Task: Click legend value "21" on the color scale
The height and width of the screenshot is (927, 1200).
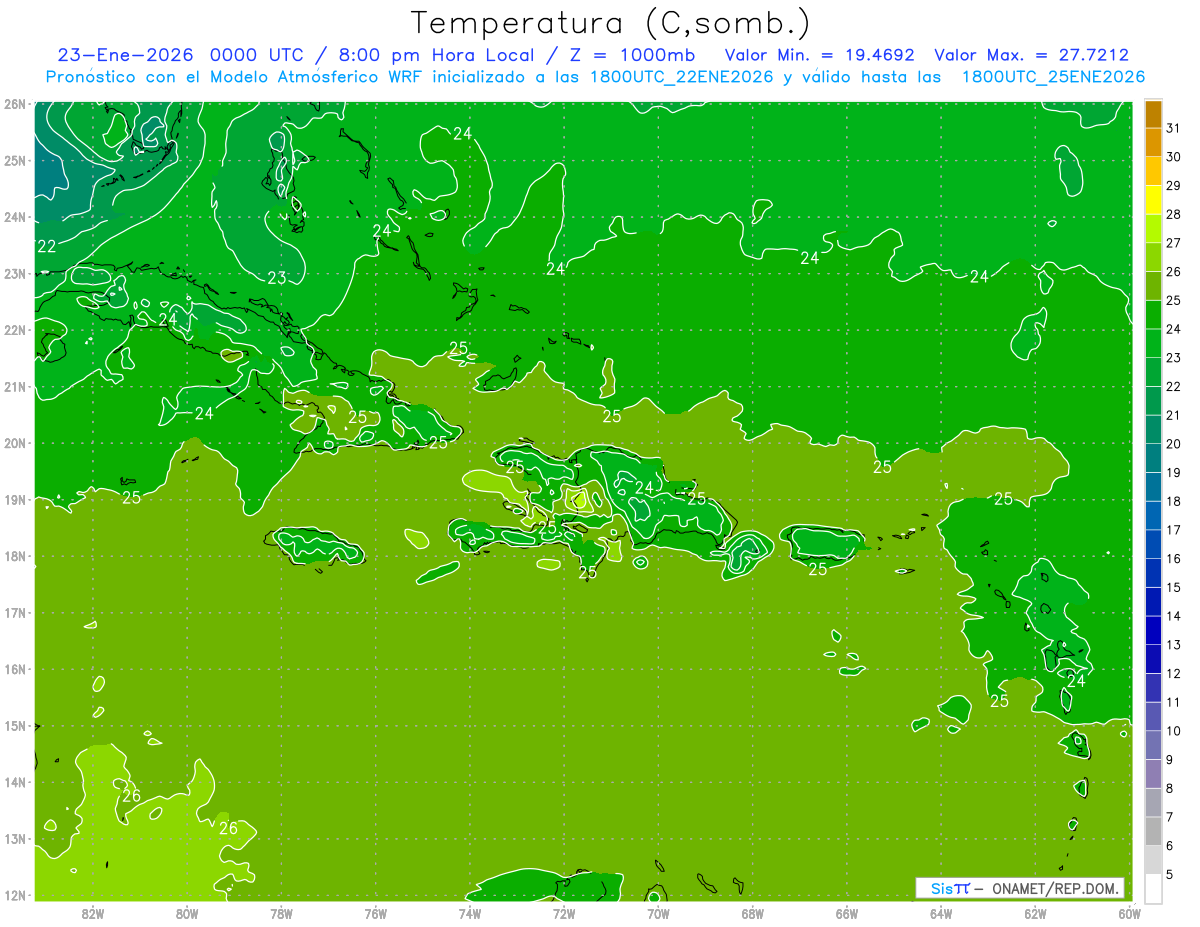Action: (x=1174, y=415)
